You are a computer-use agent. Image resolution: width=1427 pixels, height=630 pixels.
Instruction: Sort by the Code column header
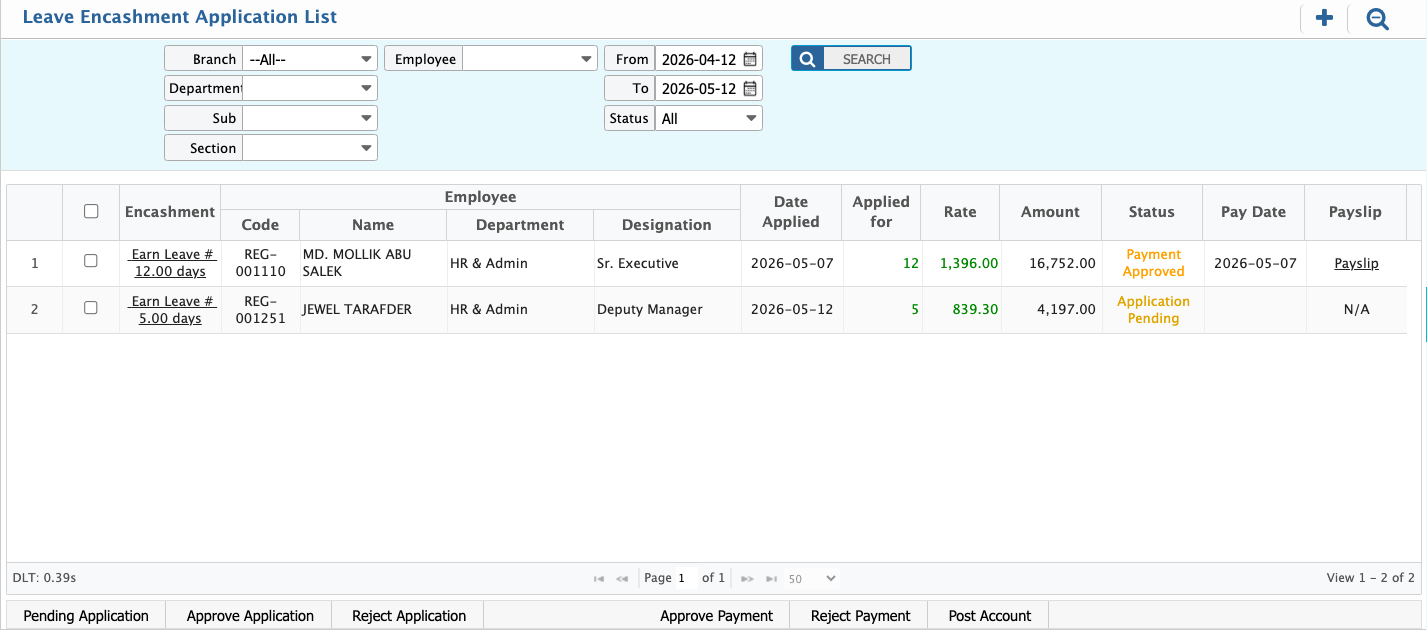coord(260,225)
